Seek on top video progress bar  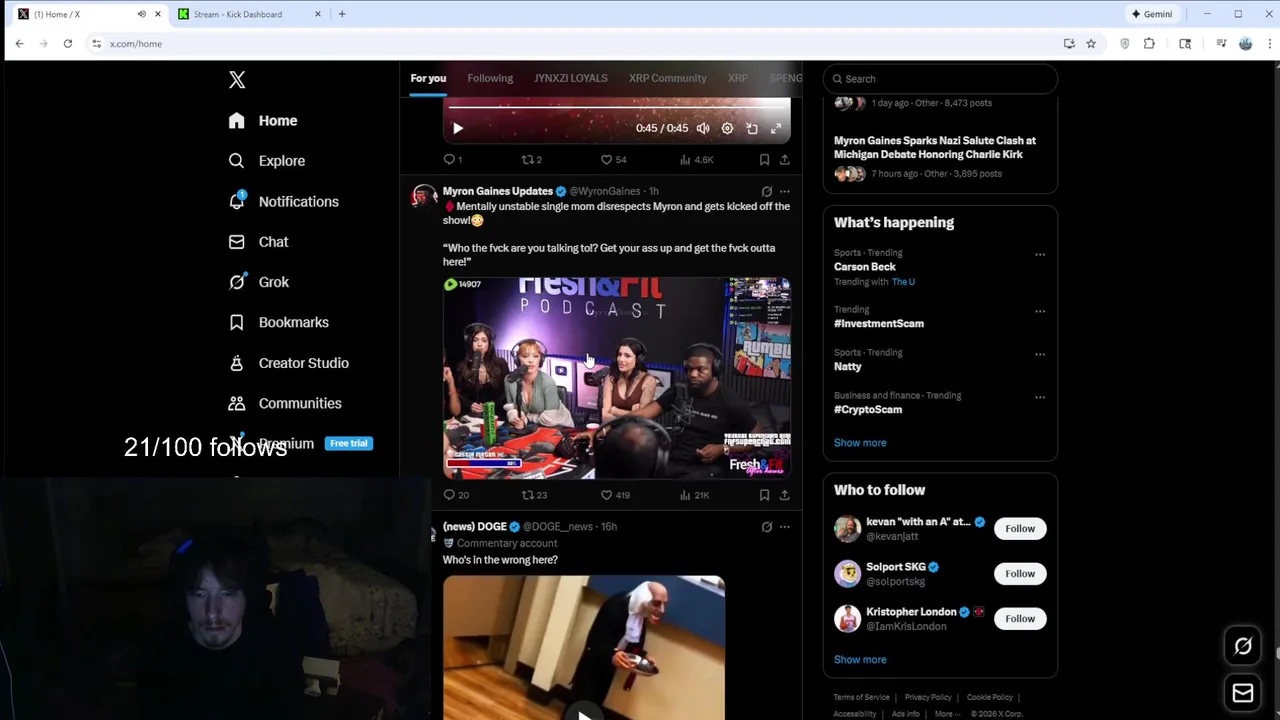616,106
